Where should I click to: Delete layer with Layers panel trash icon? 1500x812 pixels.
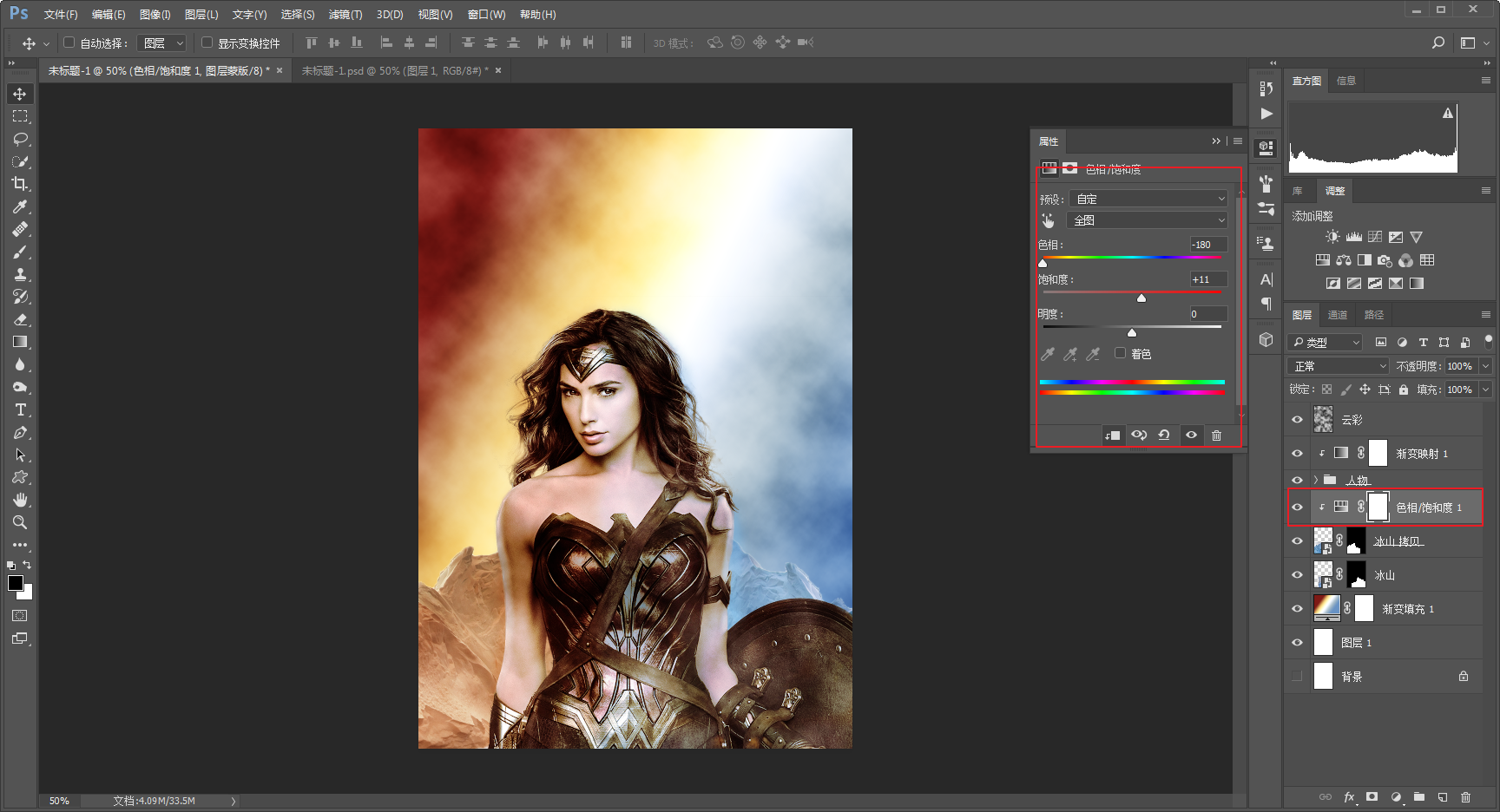click(x=1466, y=796)
